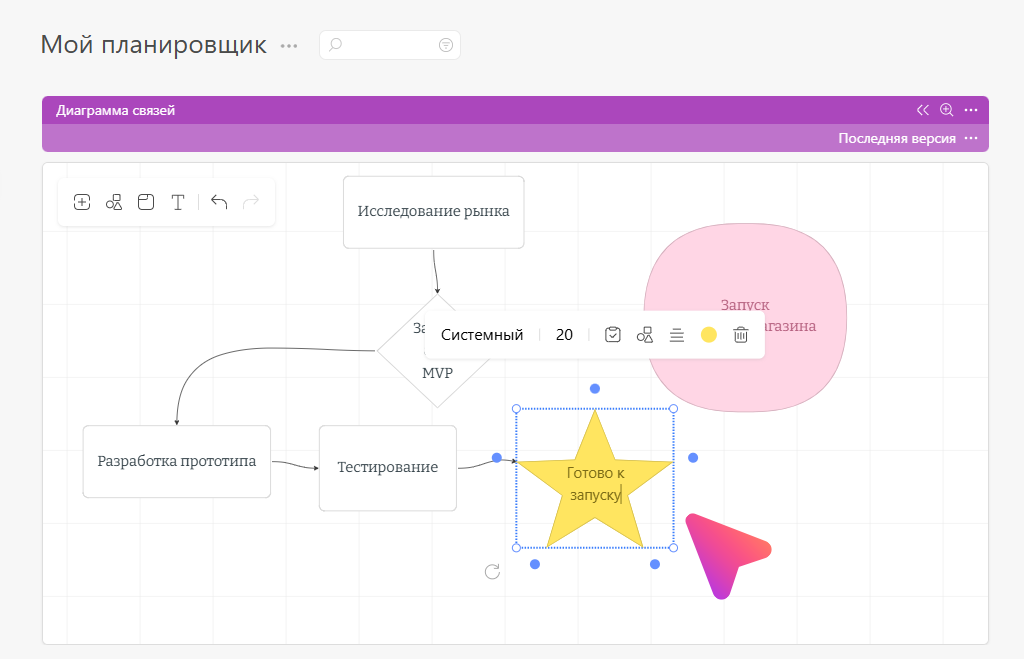Click the add card icon in canvas toolbar
Image resolution: width=1024 pixels, height=659 pixels.
(82, 202)
